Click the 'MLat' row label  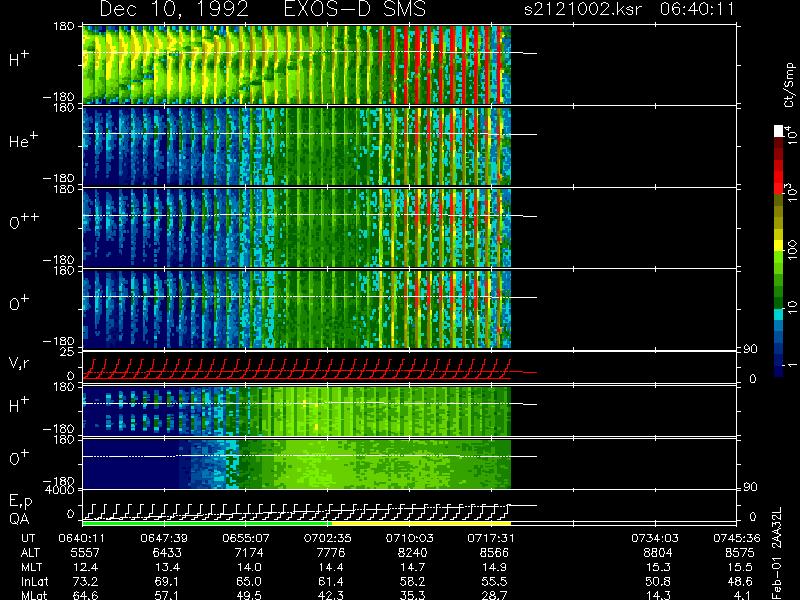(x=34, y=595)
